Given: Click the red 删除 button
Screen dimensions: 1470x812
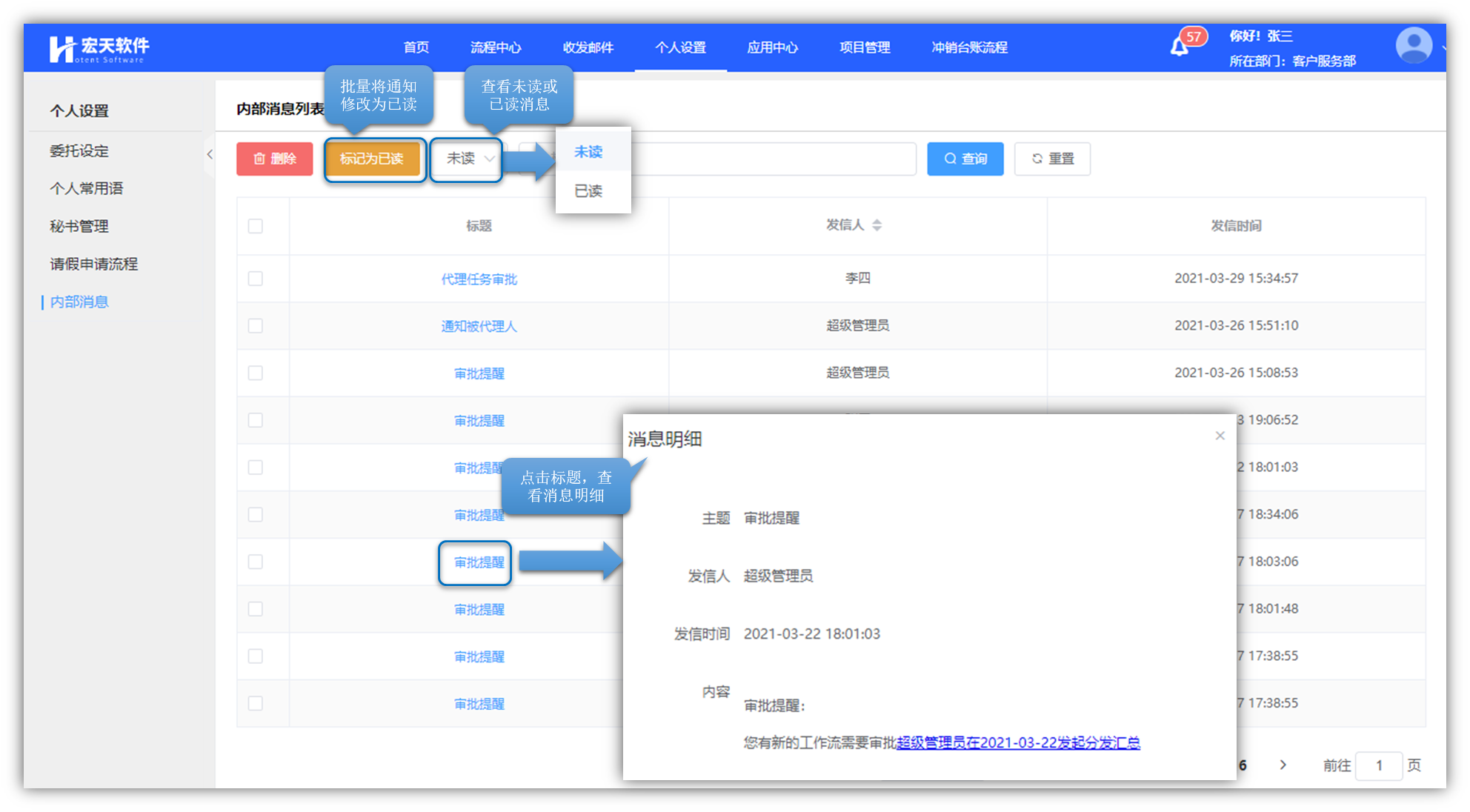Looking at the screenshot, I should 274,159.
